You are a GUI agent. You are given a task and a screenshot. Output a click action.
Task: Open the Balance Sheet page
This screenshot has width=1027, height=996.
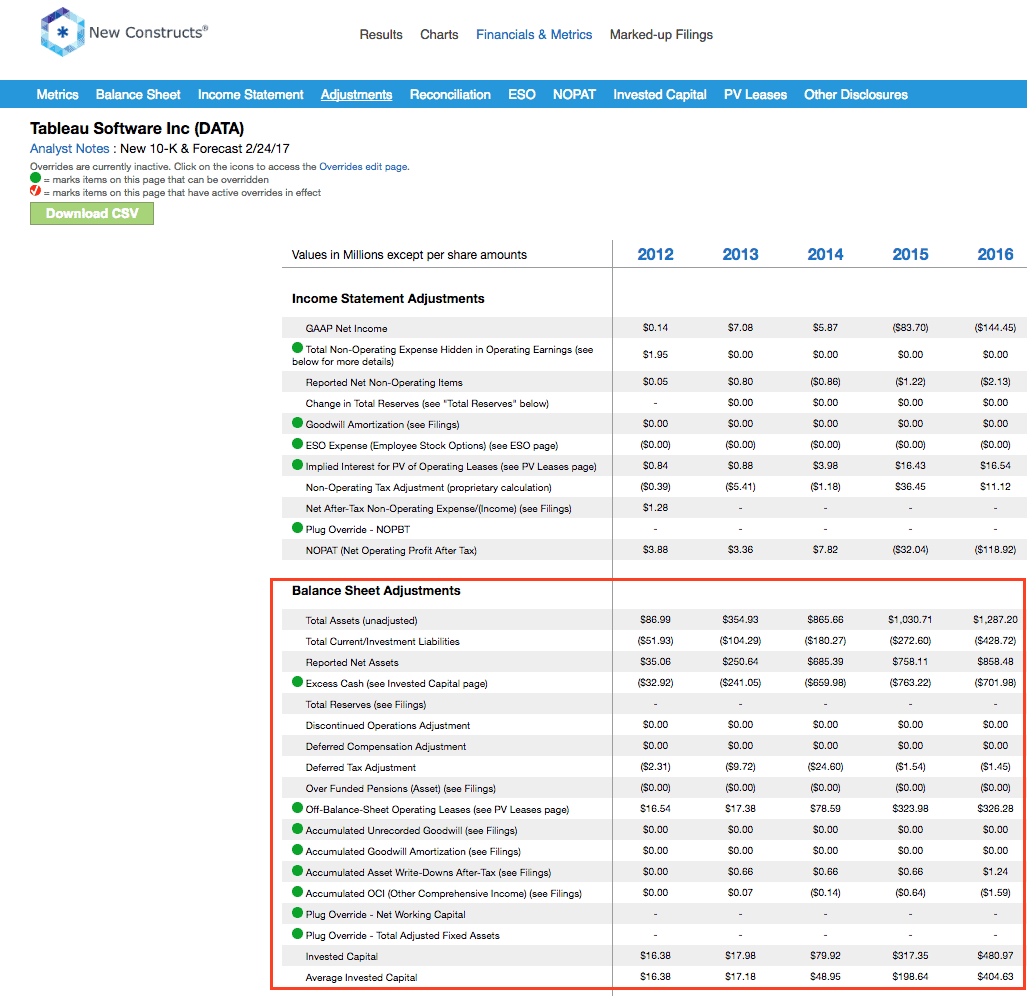(x=138, y=94)
